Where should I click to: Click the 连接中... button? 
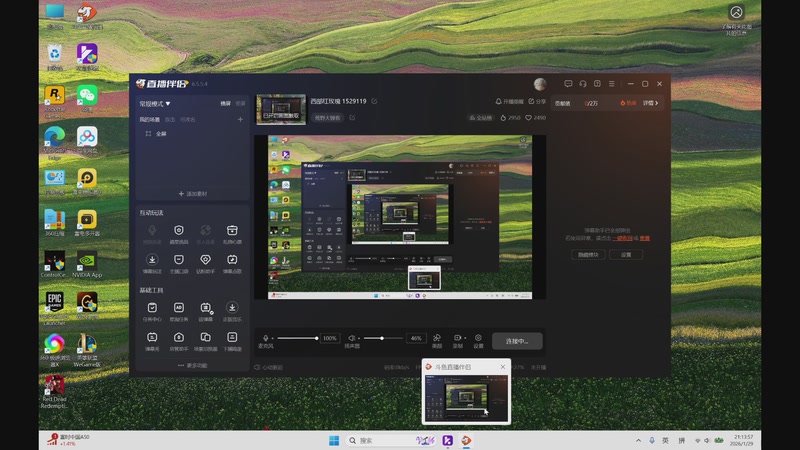tap(517, 341)
